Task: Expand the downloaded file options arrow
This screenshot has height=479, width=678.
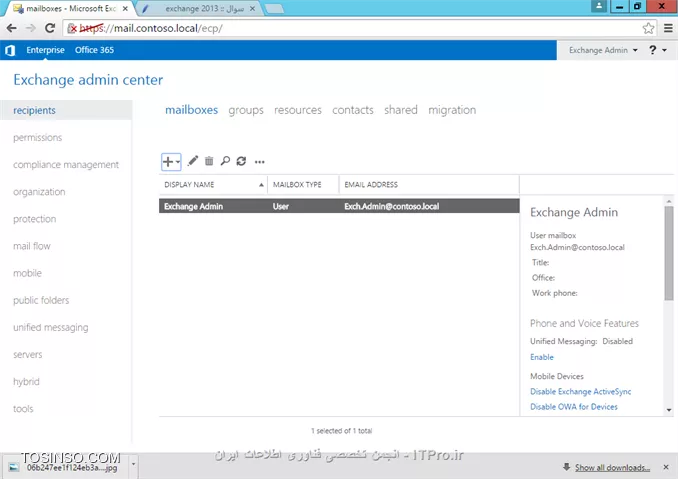Action: click(134, 464)
